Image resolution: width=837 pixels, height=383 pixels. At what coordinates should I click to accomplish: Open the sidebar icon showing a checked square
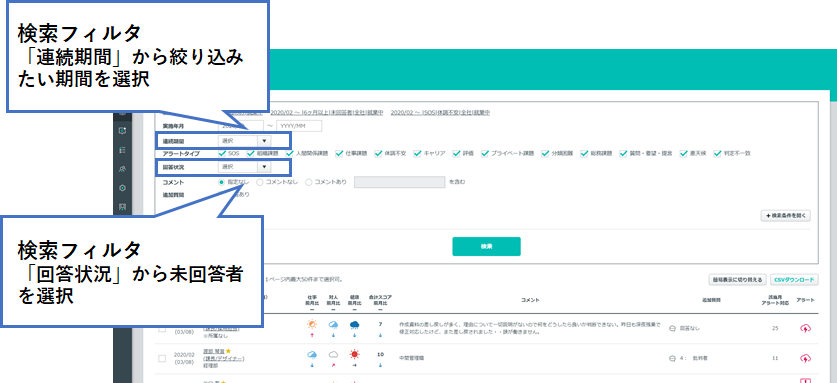point(122,130)
